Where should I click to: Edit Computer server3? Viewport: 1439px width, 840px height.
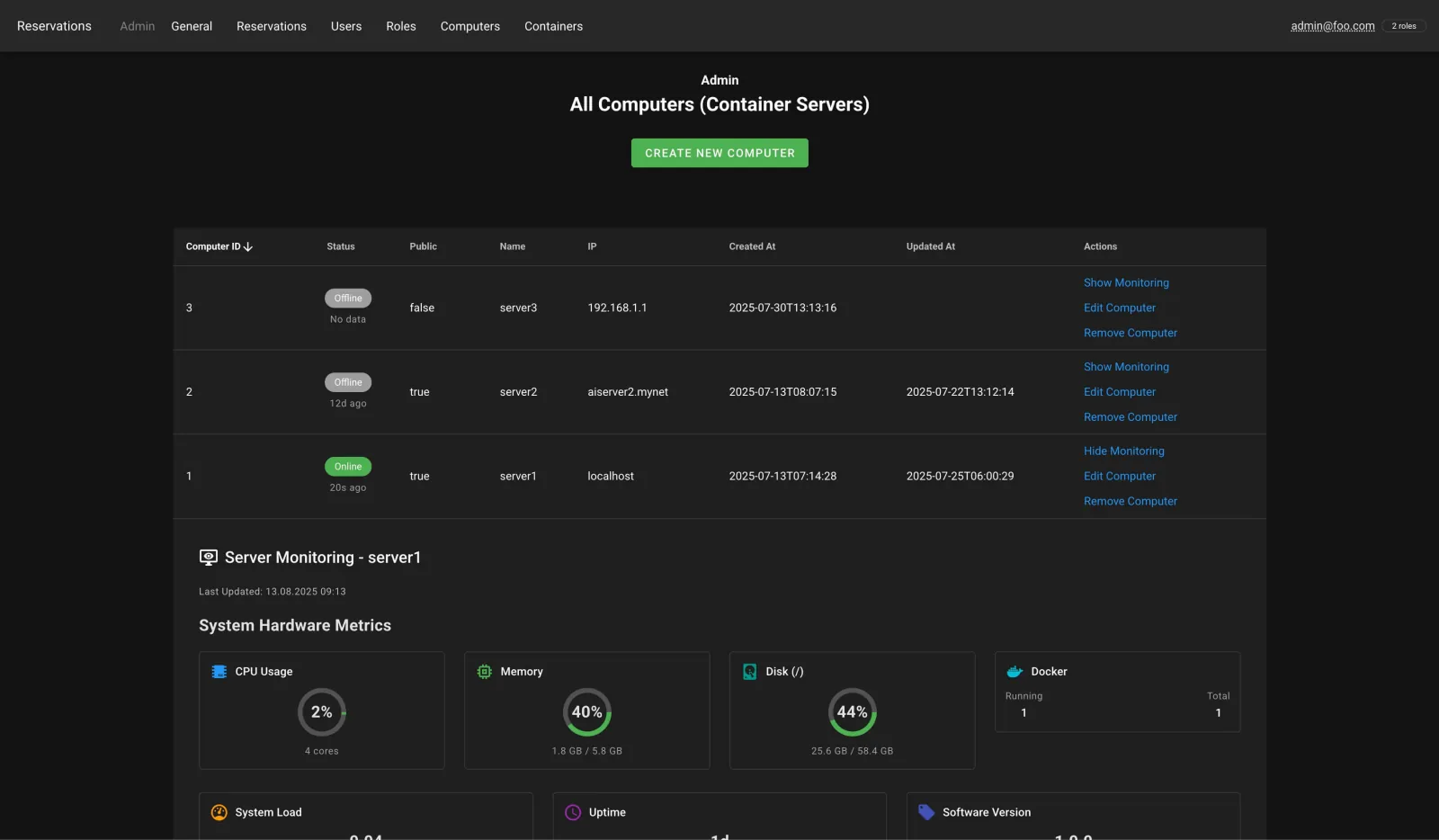pos(1120,308)
